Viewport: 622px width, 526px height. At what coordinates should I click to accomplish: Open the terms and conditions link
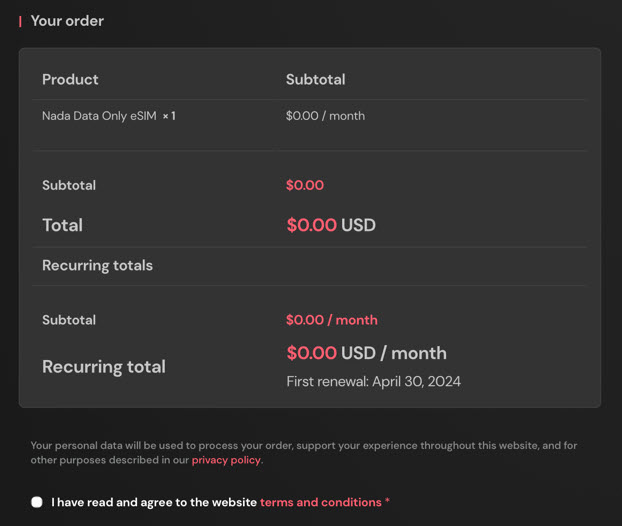tap(320, 502)
